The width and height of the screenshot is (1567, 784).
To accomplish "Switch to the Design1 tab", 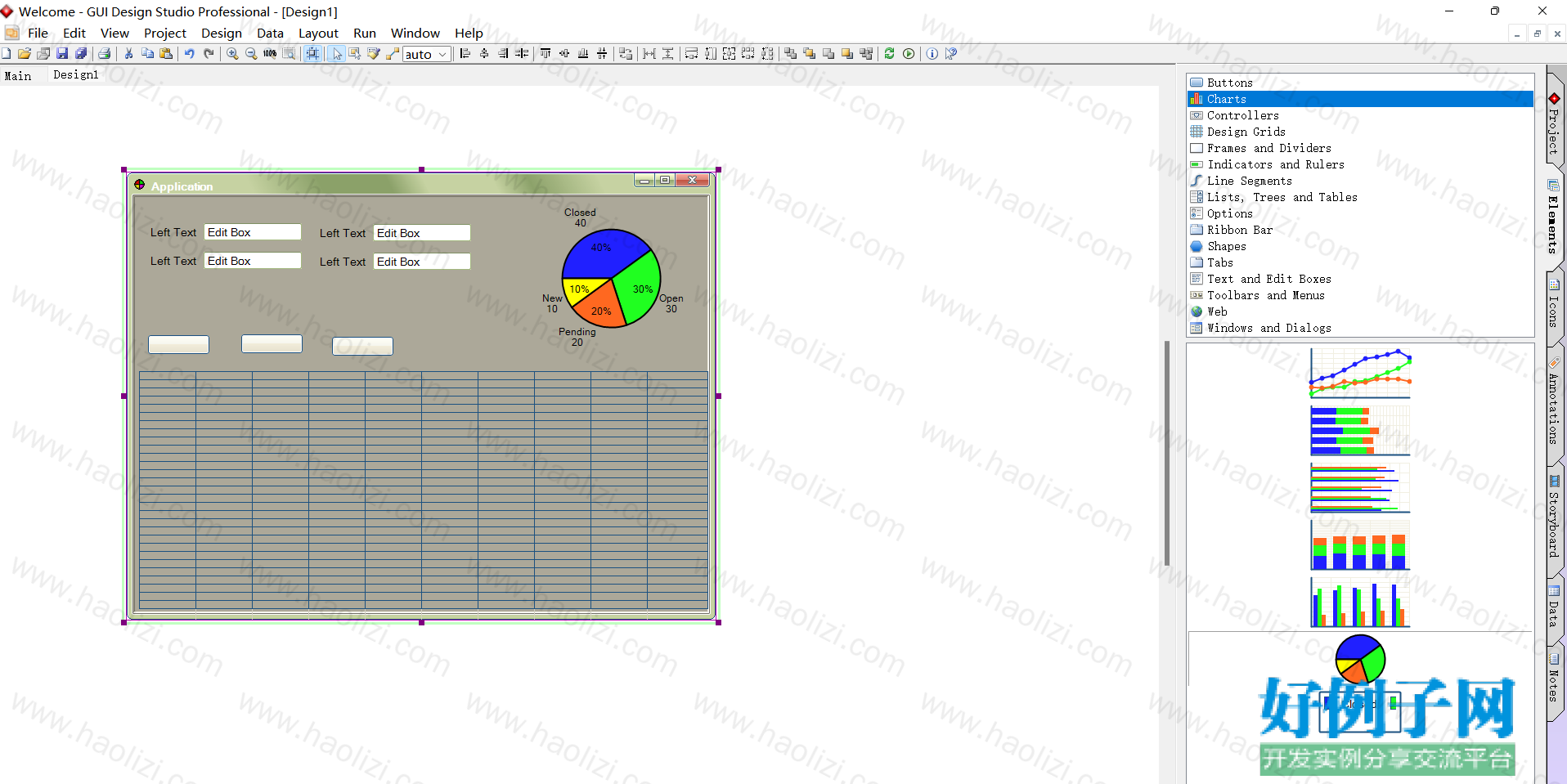I will pyautogui.click(x=76, y=74).
